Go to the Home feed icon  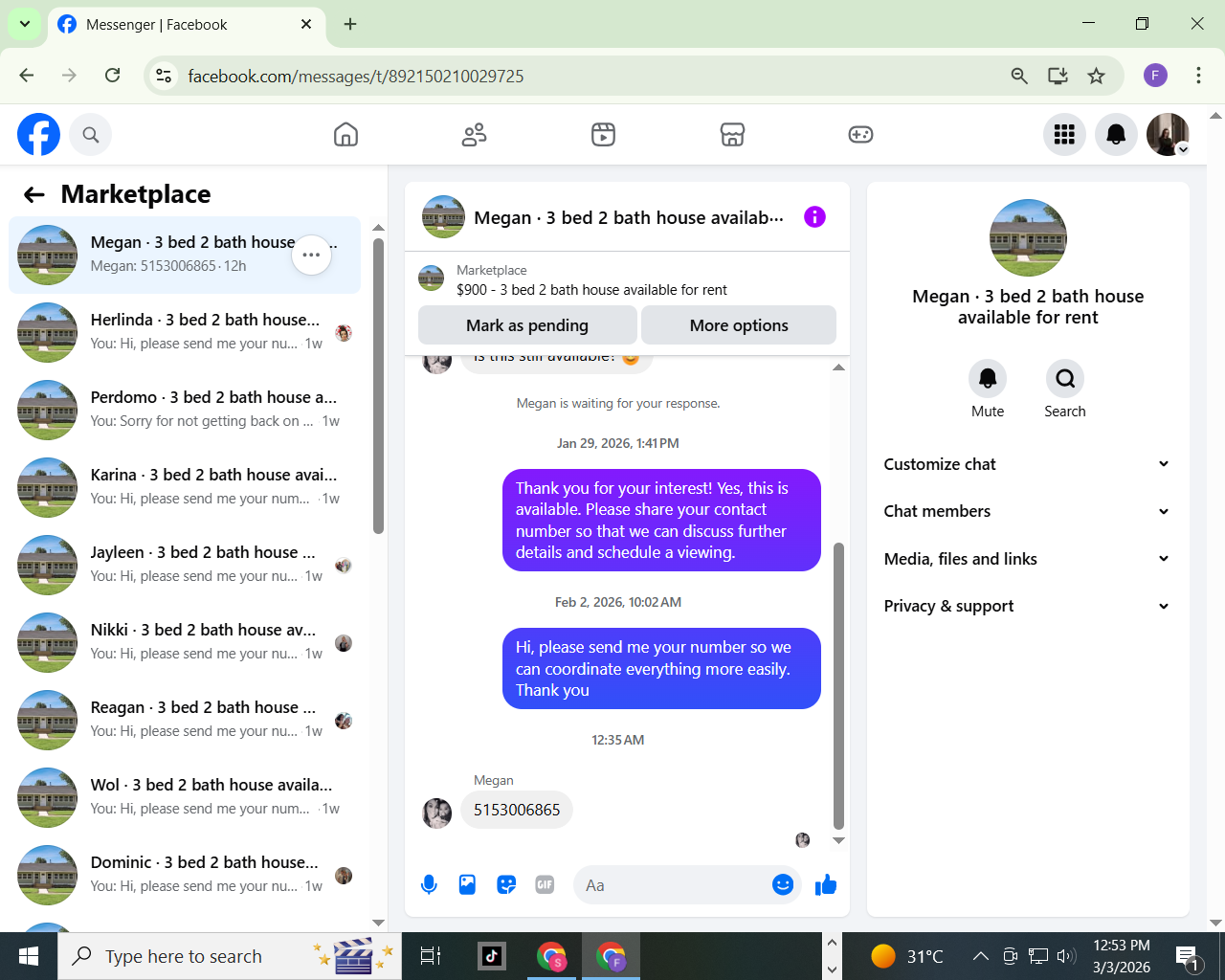[x=345, y=135]
